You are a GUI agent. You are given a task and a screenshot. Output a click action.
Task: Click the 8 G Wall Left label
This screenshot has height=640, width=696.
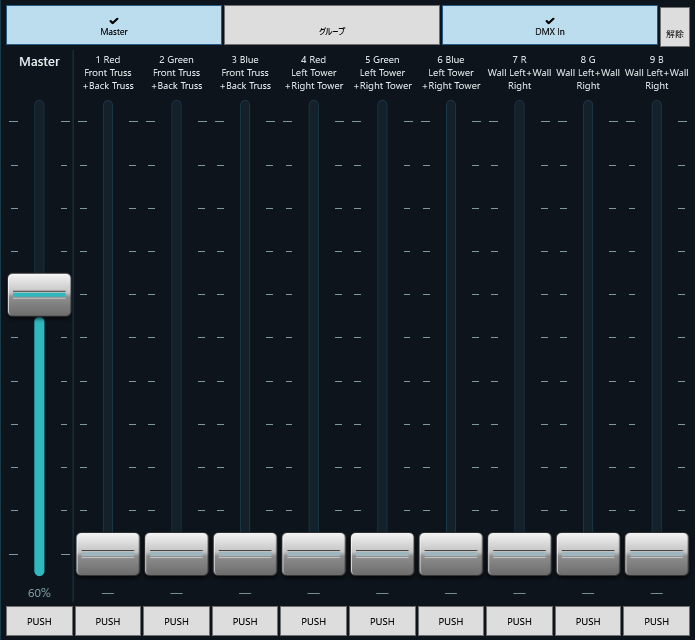tap(588, 73)
